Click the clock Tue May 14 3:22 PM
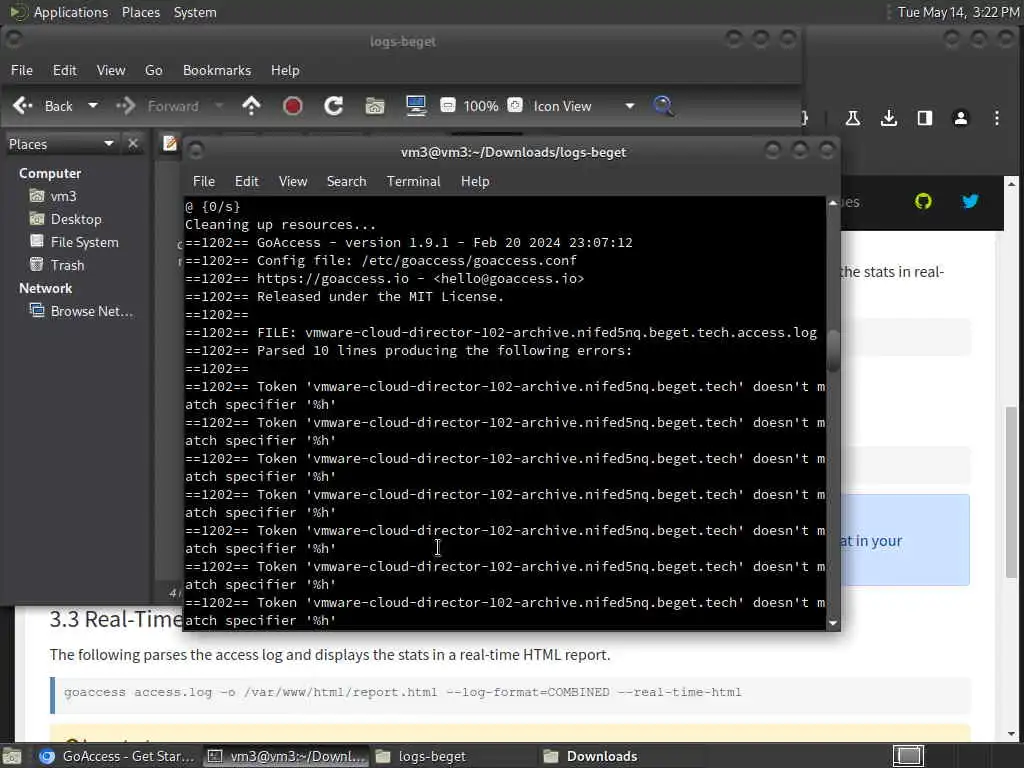The height and width of the screenshot is (768, 1024). coord(958,12)
